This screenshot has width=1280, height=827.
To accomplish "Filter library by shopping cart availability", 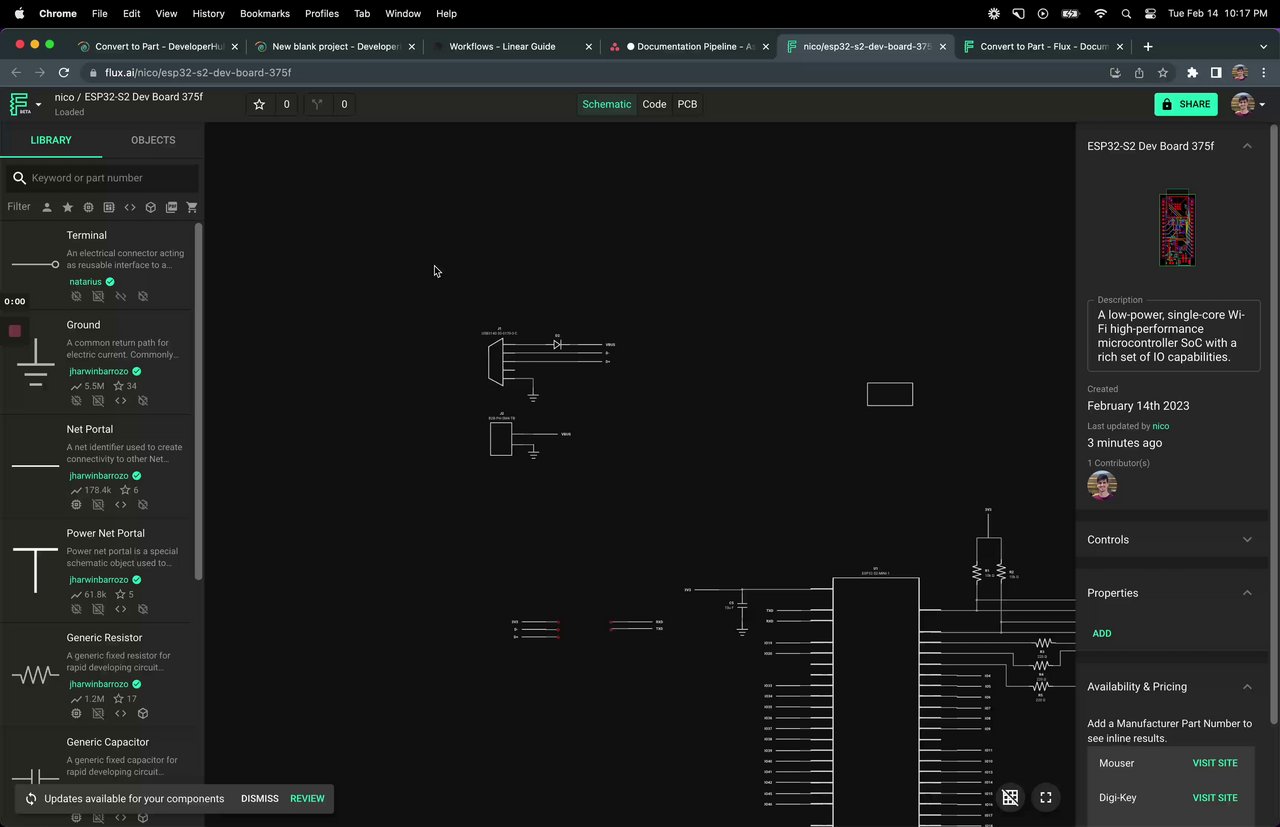I will tap(192, 207).
